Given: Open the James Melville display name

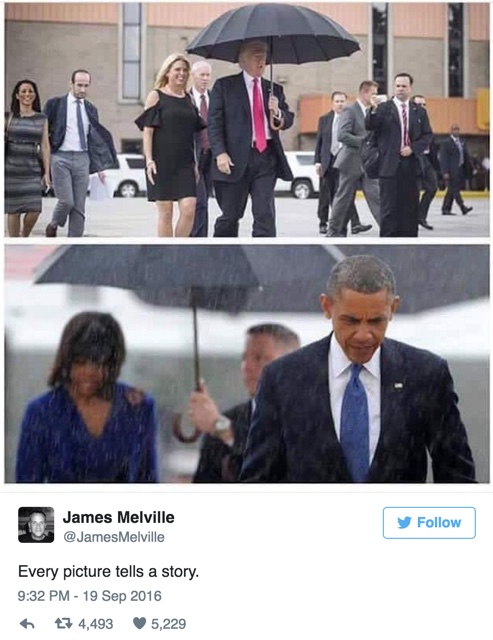Looking at the screenshot, I should [118, 517].
